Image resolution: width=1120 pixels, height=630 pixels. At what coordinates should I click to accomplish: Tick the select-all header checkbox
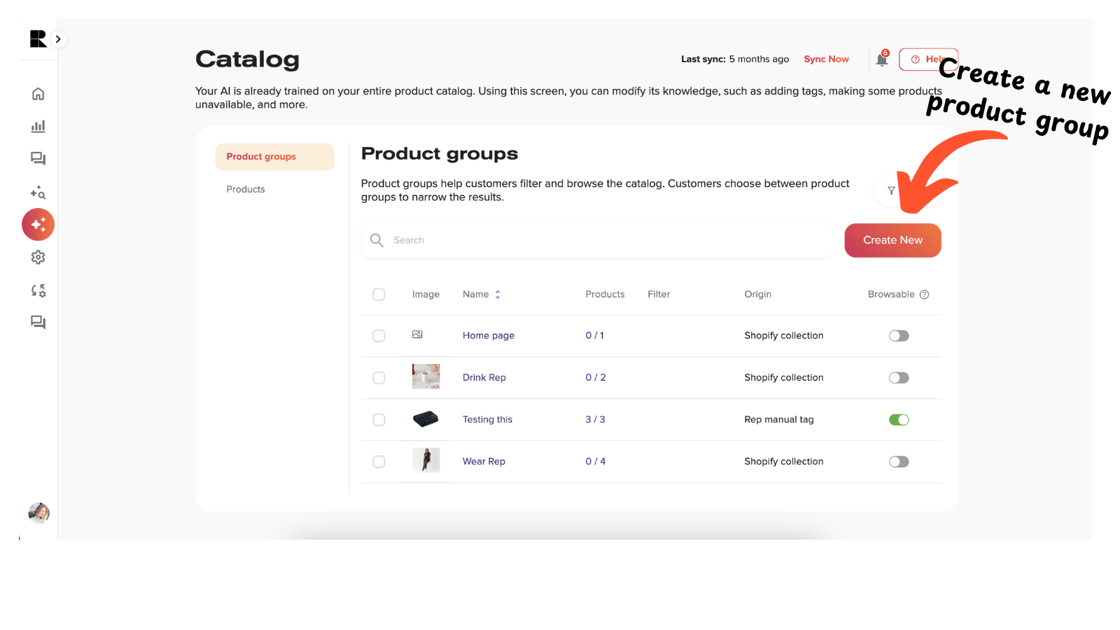pos(379,294)
